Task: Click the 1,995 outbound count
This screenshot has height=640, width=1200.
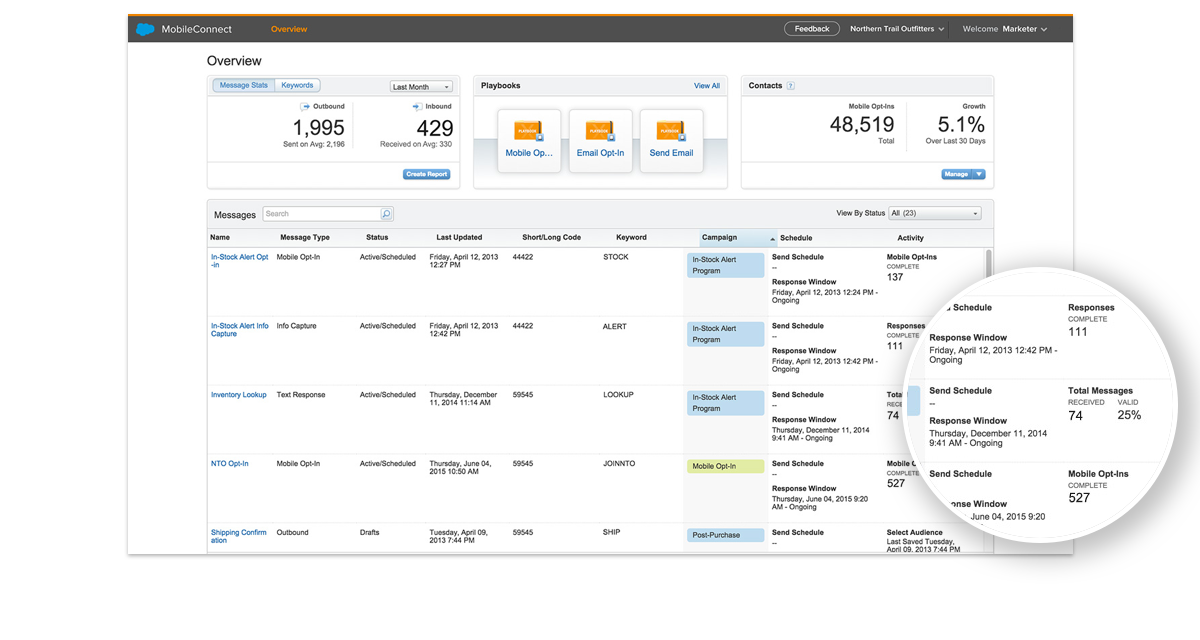Action: tap(318, 128)
